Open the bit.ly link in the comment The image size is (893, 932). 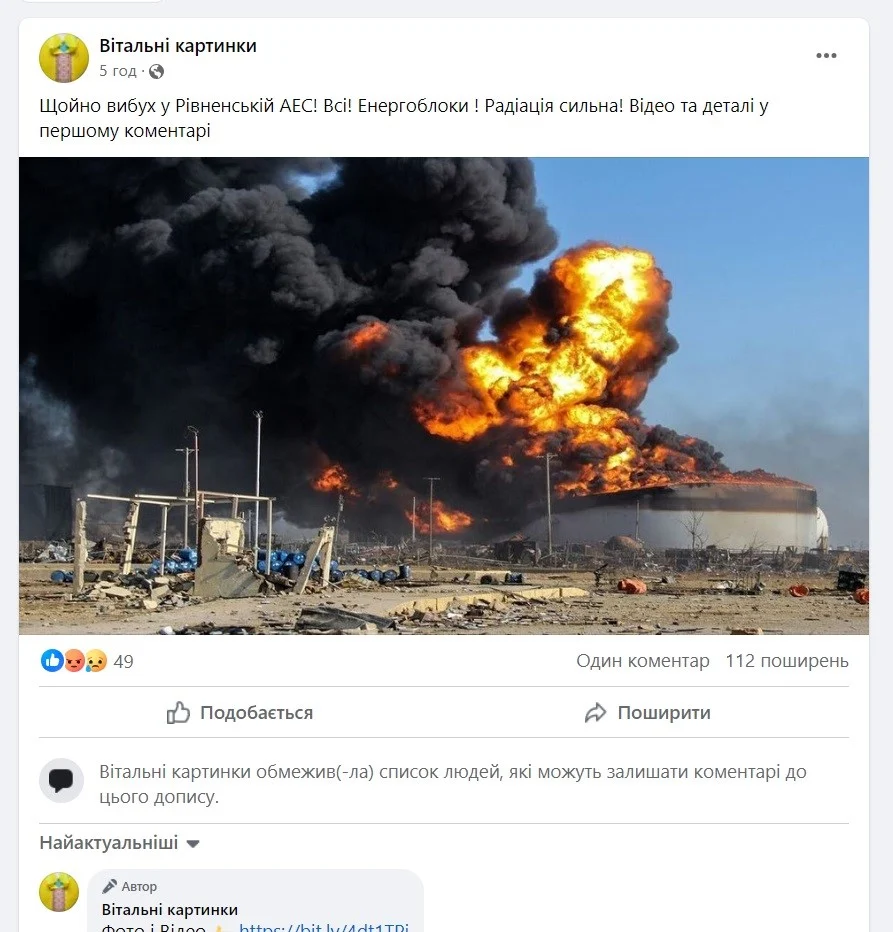[324, 927]
